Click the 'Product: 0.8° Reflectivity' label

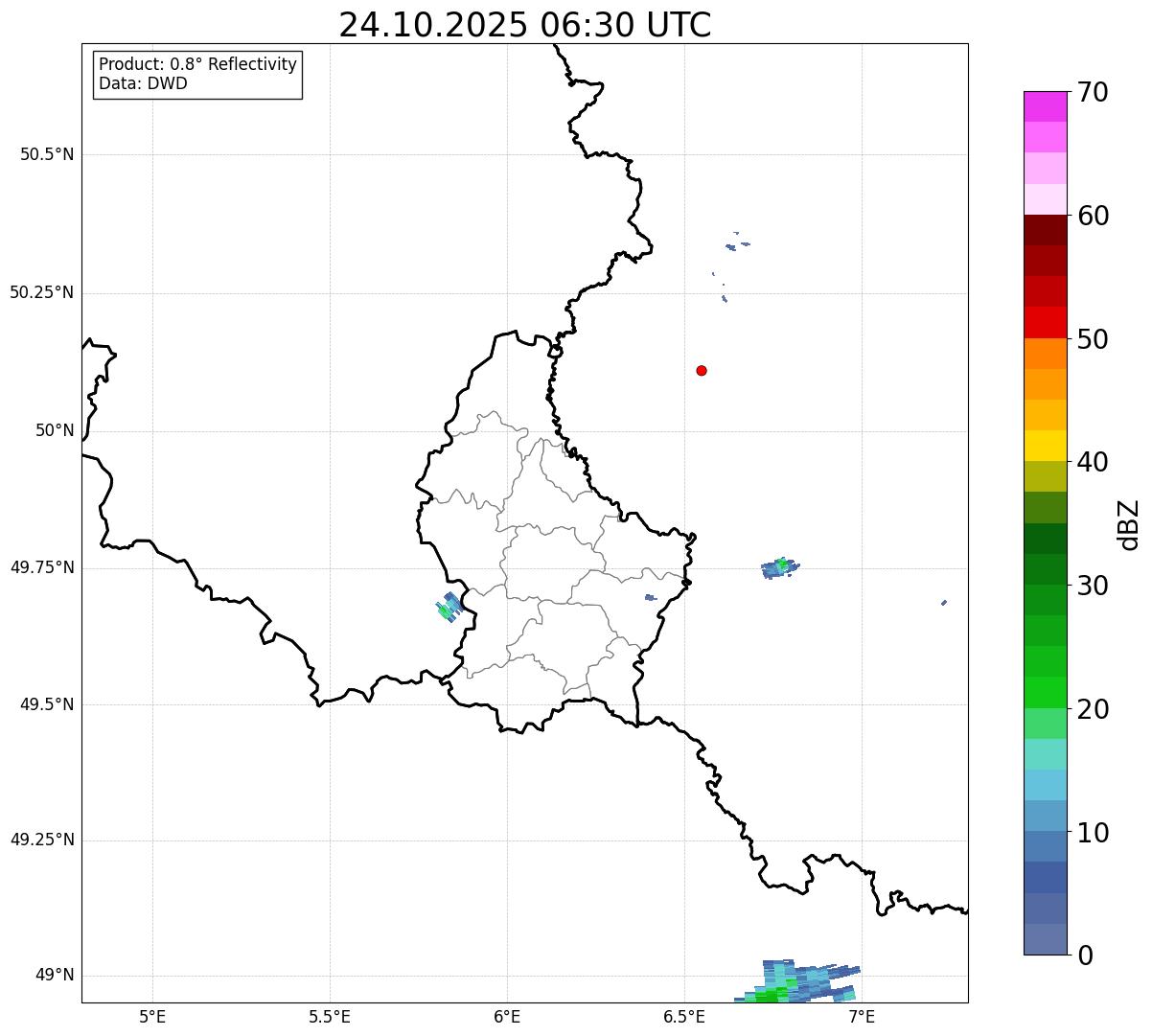198,64
